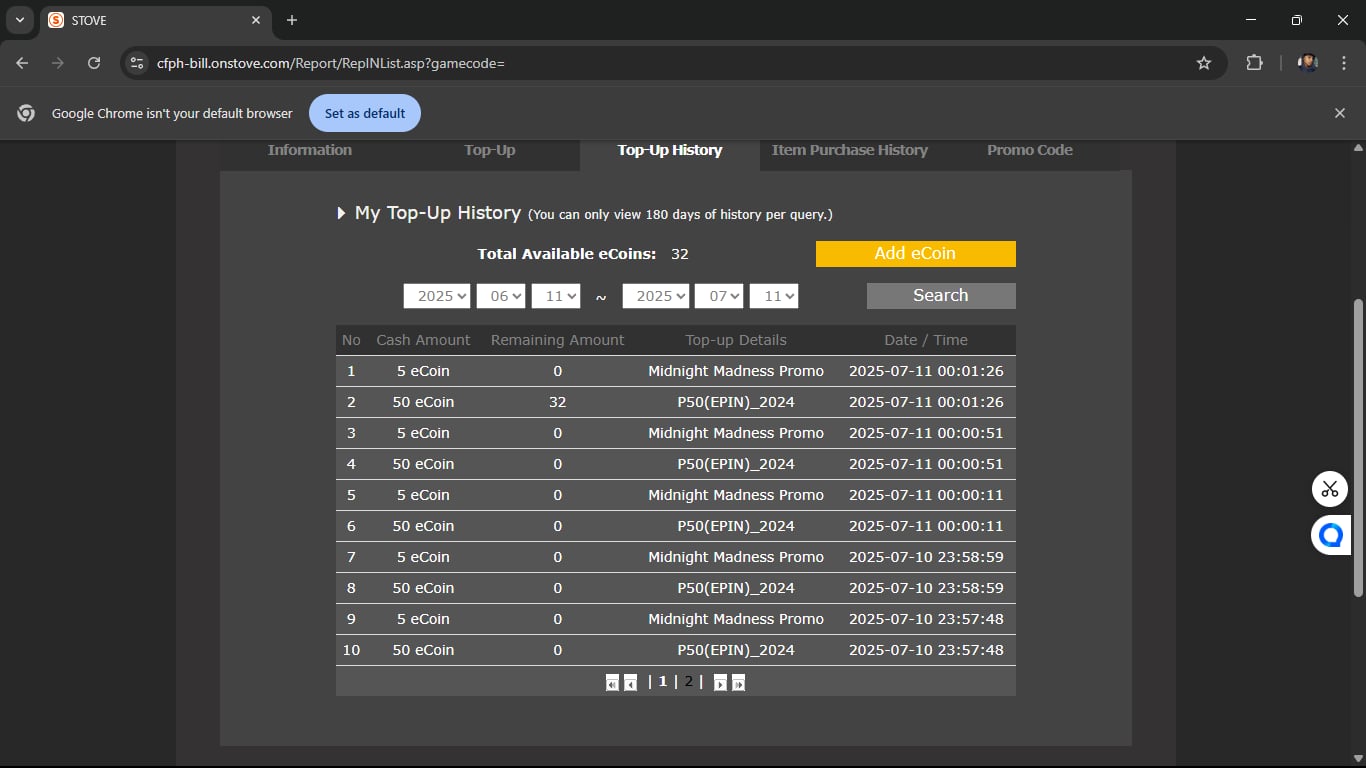Bookmark this page with the star icon
1366x768 pixels.
point(1204,63)
